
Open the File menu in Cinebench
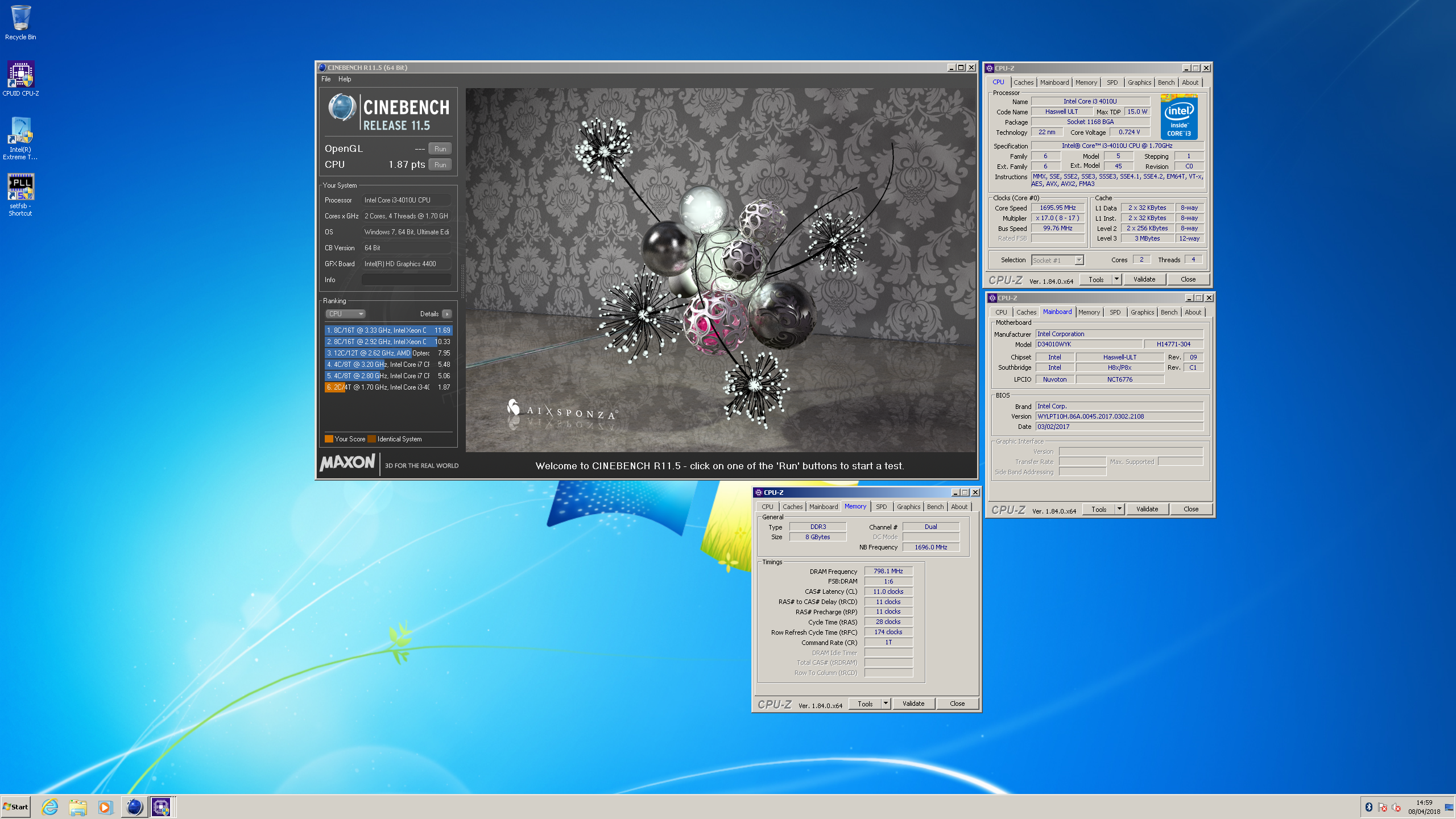coord(326,79)
